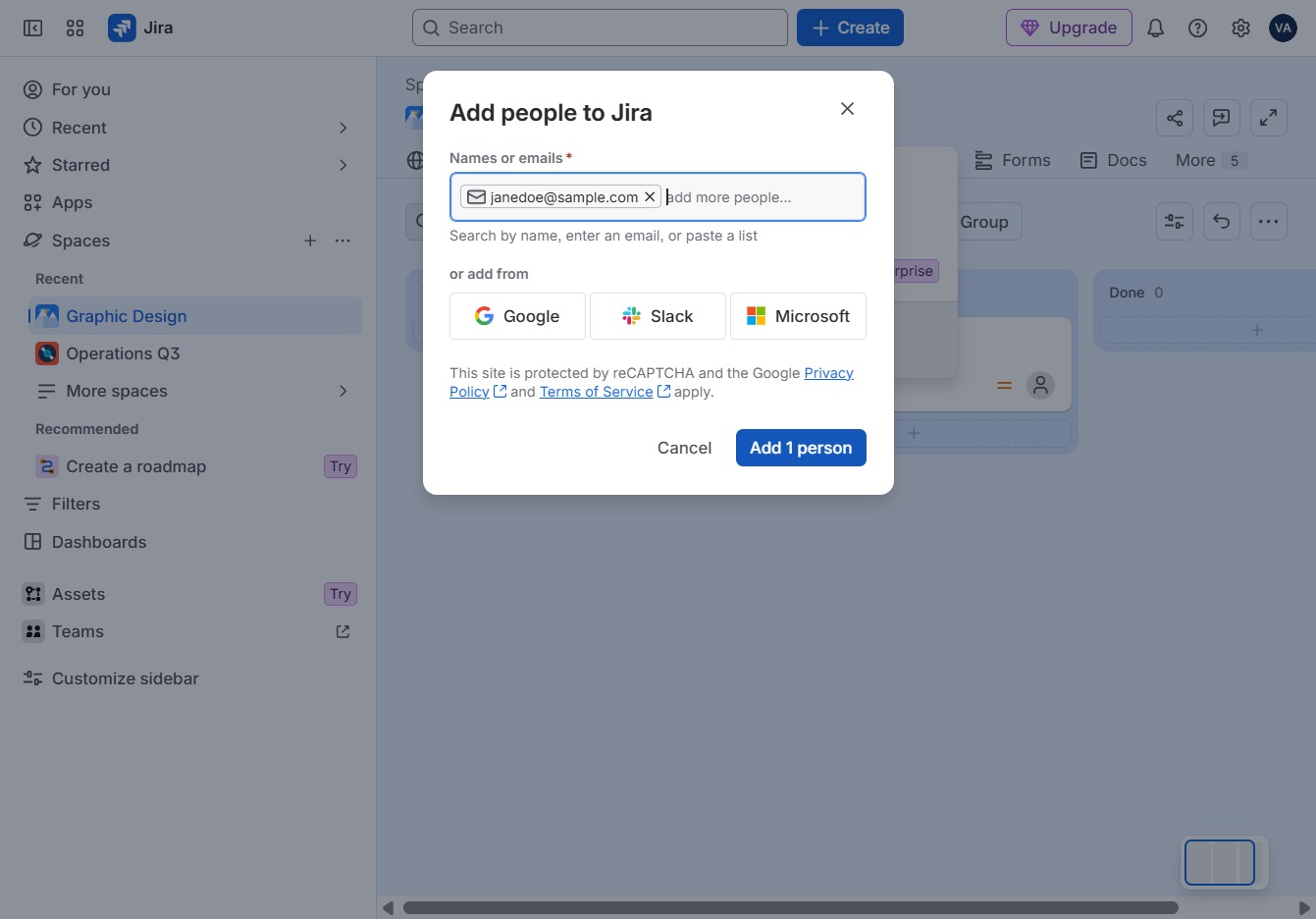The width and height of the screenshot is (1316, 919).
Task: Expand the More spaces chevron
Action: 342,391
